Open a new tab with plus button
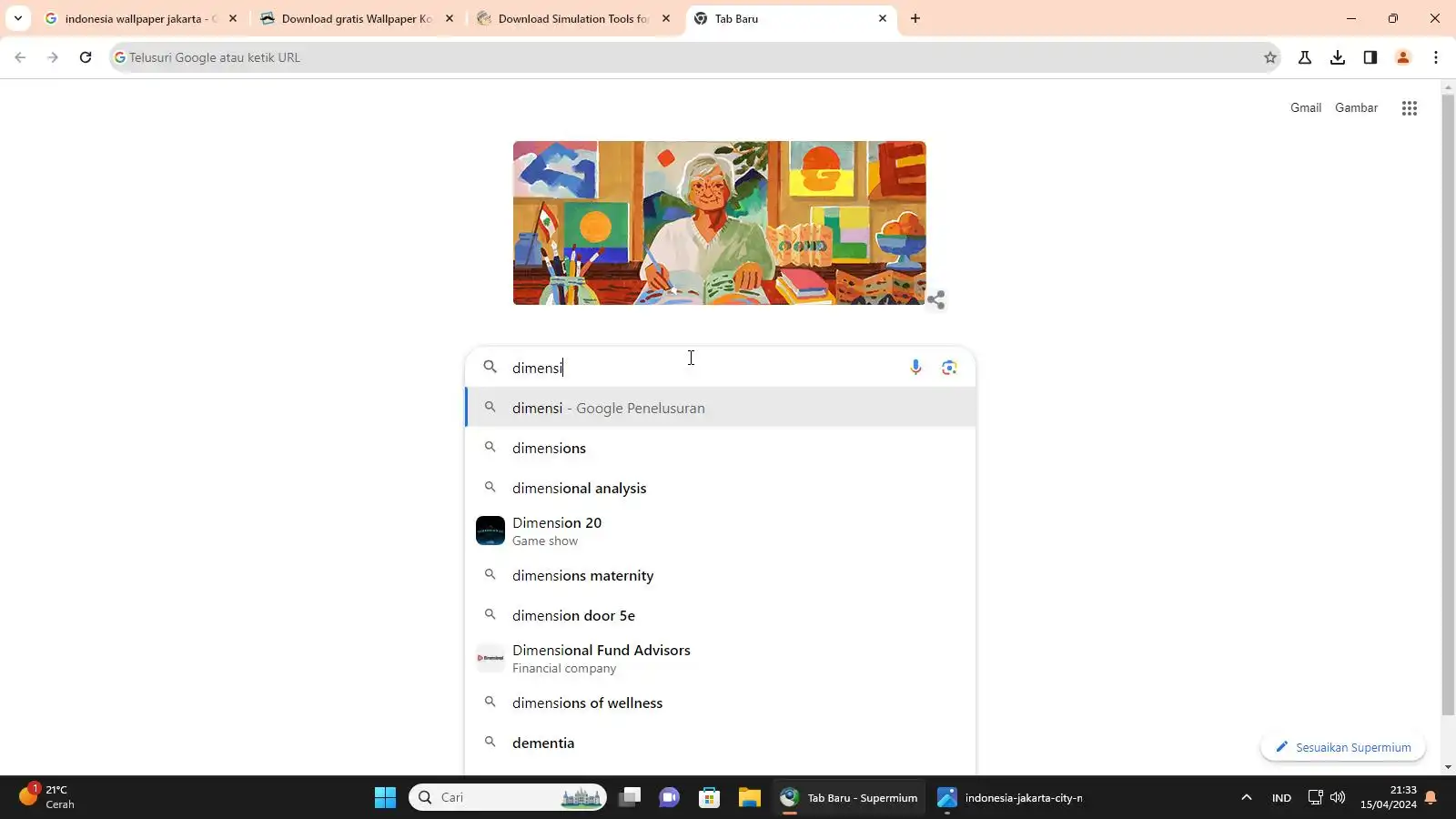 pos(915,18)
